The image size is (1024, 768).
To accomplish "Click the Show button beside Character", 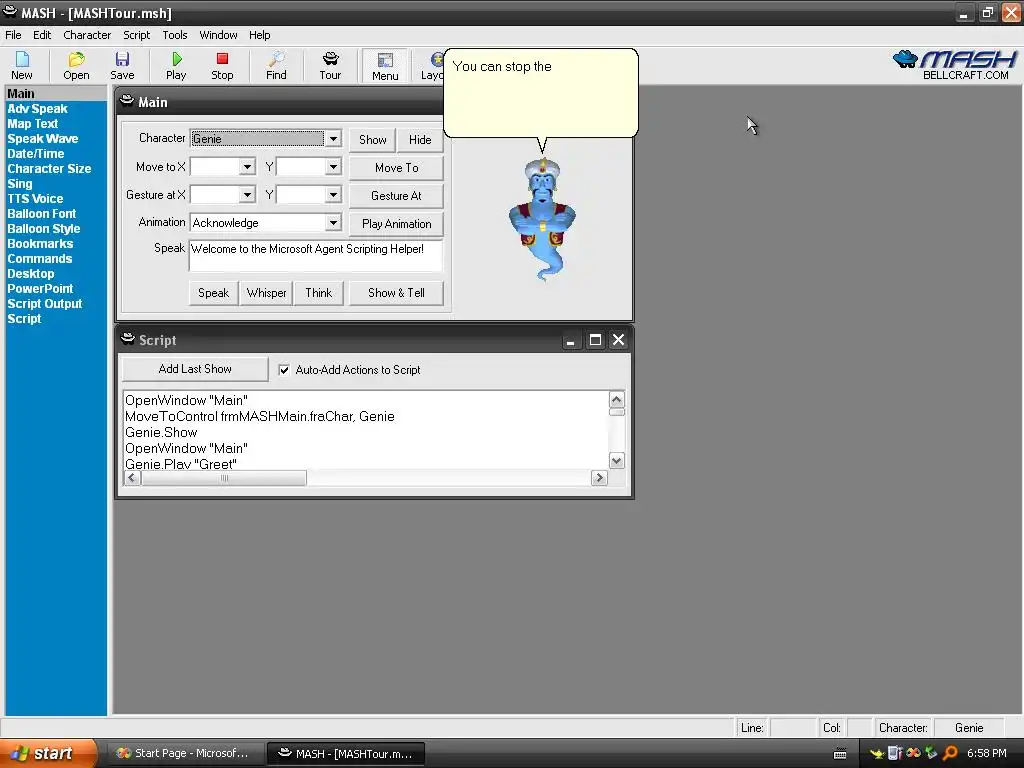I will click(372, 140).
